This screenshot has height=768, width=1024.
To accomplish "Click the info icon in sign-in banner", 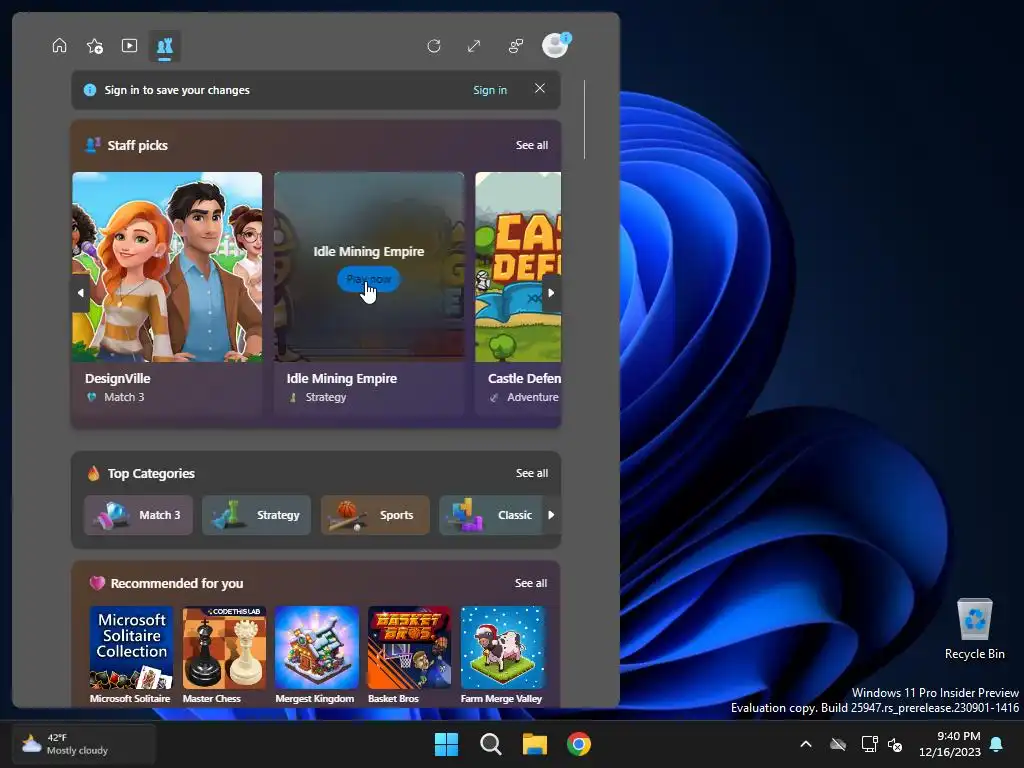I will coord(90,90).
